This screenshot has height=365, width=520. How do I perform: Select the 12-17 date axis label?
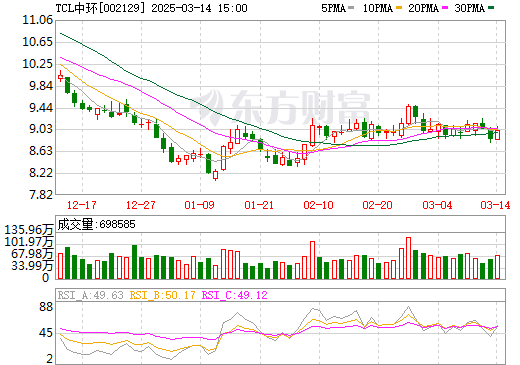pyautogui.click(x=82, y=205)
